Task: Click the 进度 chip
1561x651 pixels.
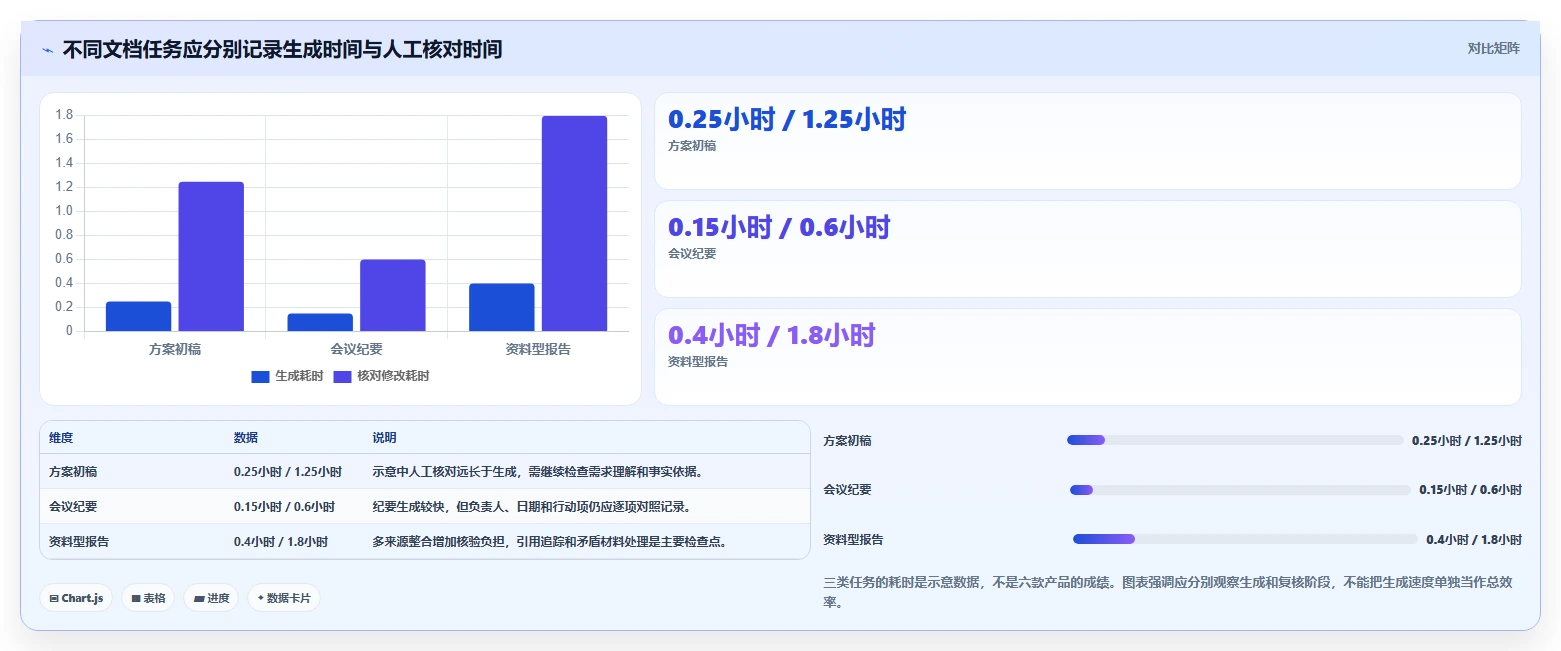Action: 211,598
